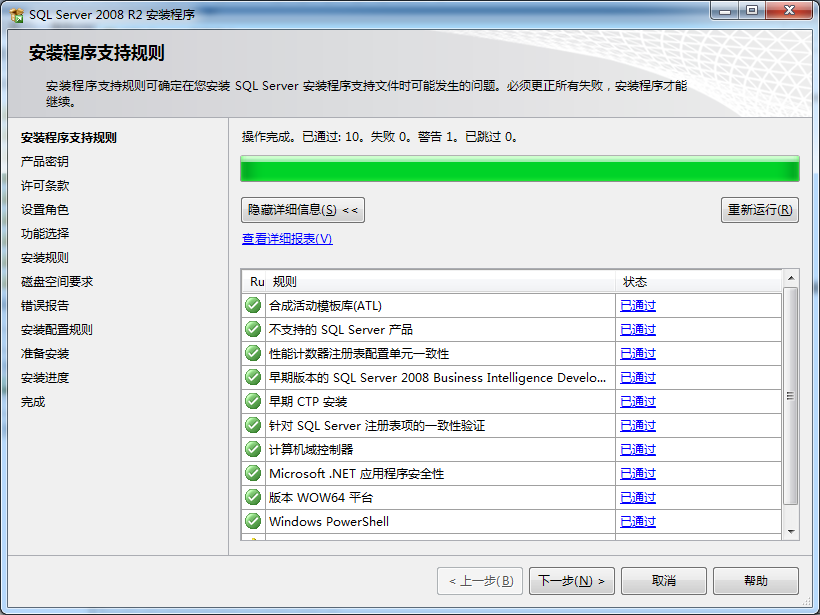Click rule list scrollbar down arrow

[x=791, y=532]
